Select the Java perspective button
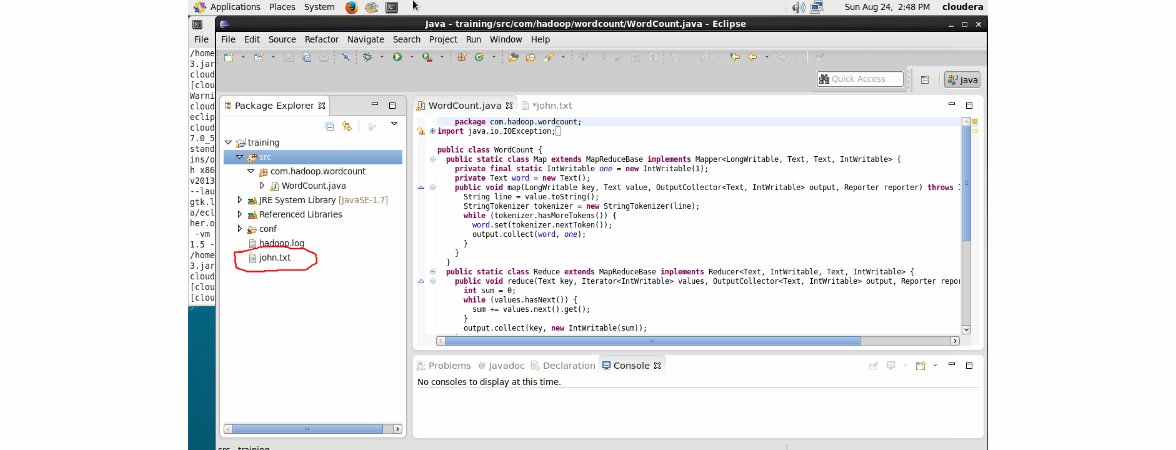Image resolution: width=1176 pixels, height=450 pixels. tap(962, 80)
